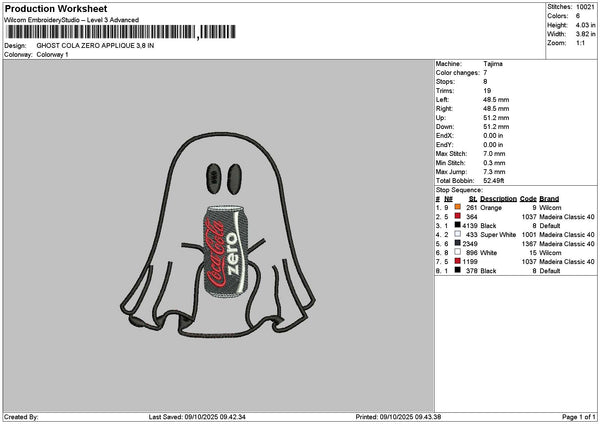
Task: Click the orange color swatch in stop 1
Action: [457, 207]
